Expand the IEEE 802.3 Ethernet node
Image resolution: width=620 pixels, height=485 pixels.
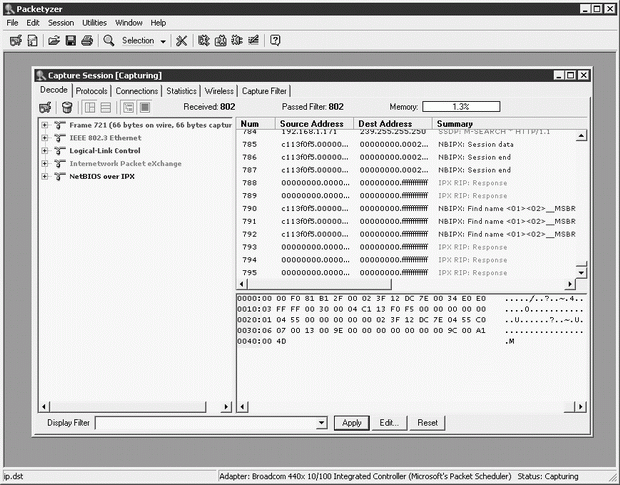click(x=45, y=138)
